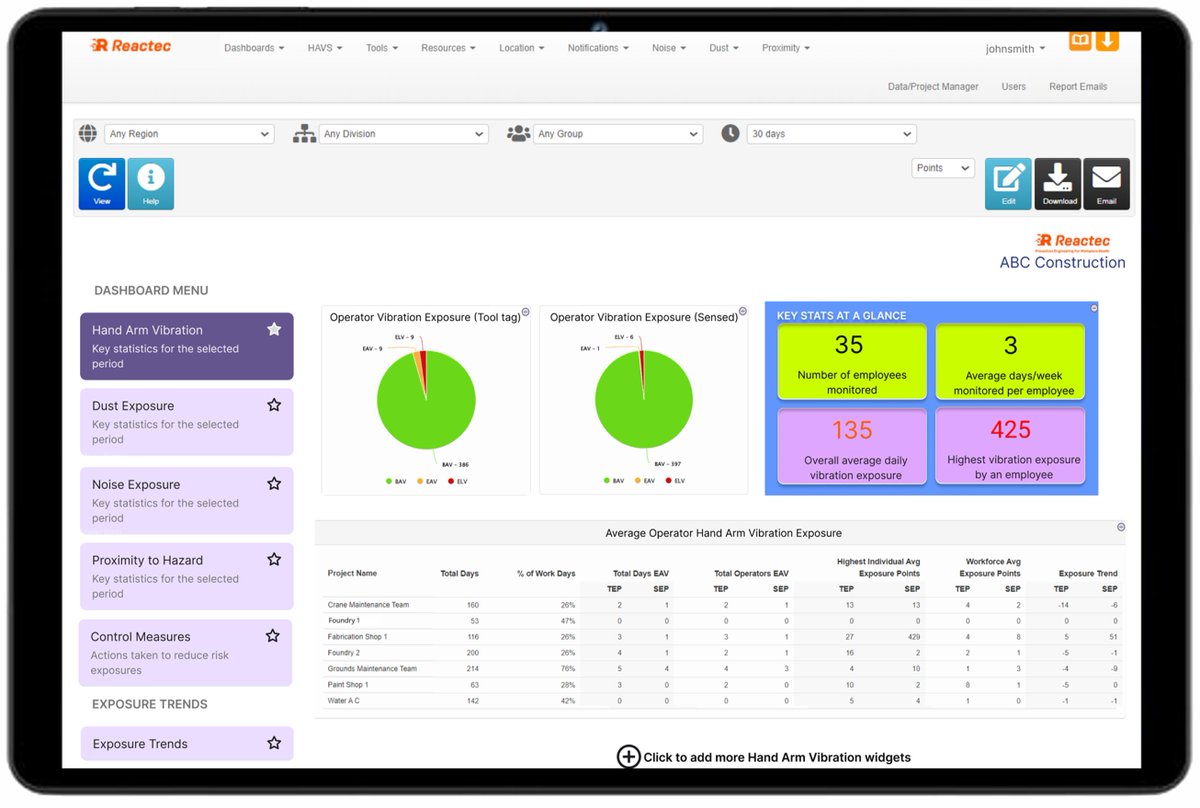Open the Proximity menu
1200x808 pixels.
point(786,48)
